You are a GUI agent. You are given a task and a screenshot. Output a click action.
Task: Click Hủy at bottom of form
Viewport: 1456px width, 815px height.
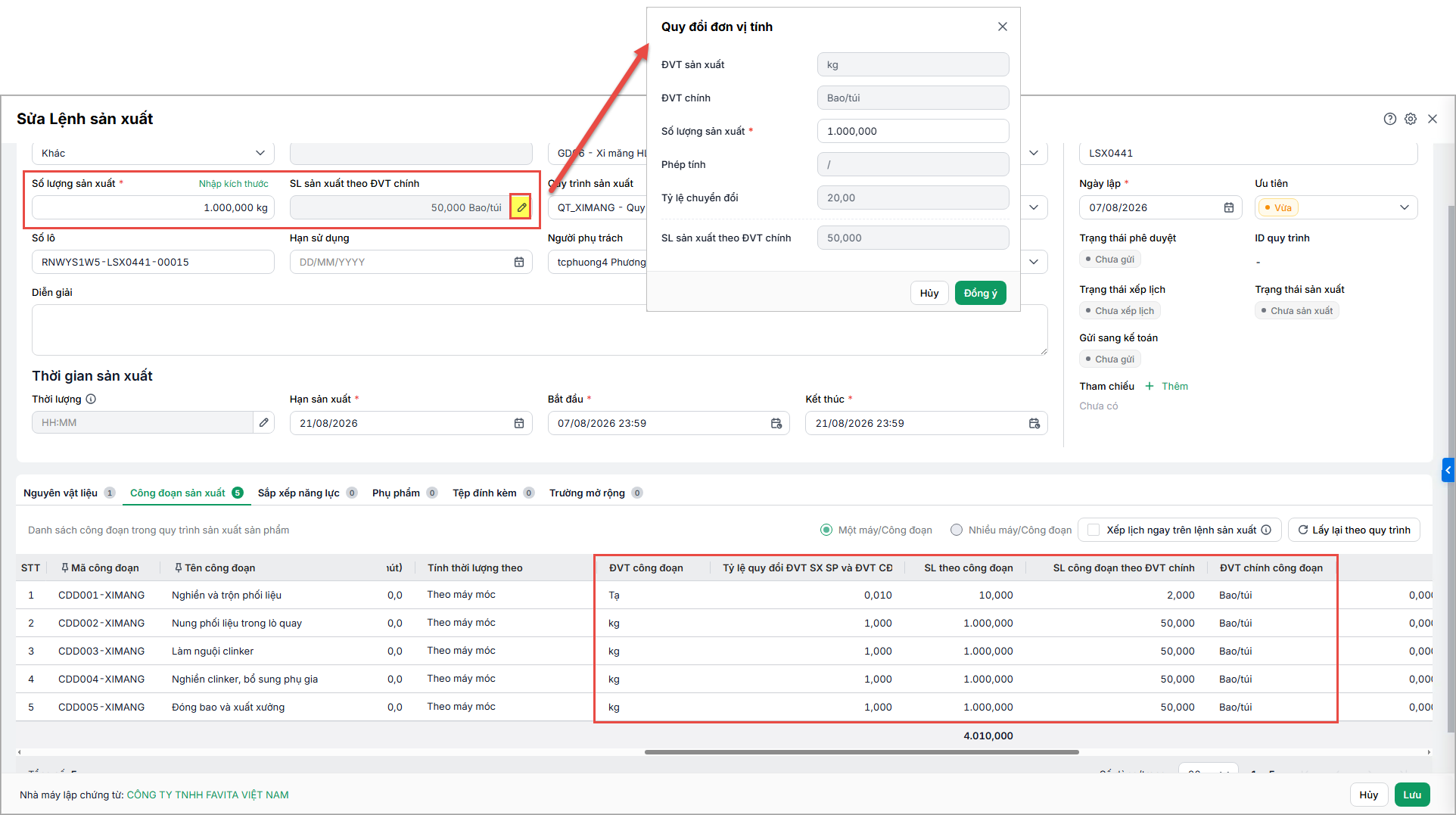tap(1368, 795)
